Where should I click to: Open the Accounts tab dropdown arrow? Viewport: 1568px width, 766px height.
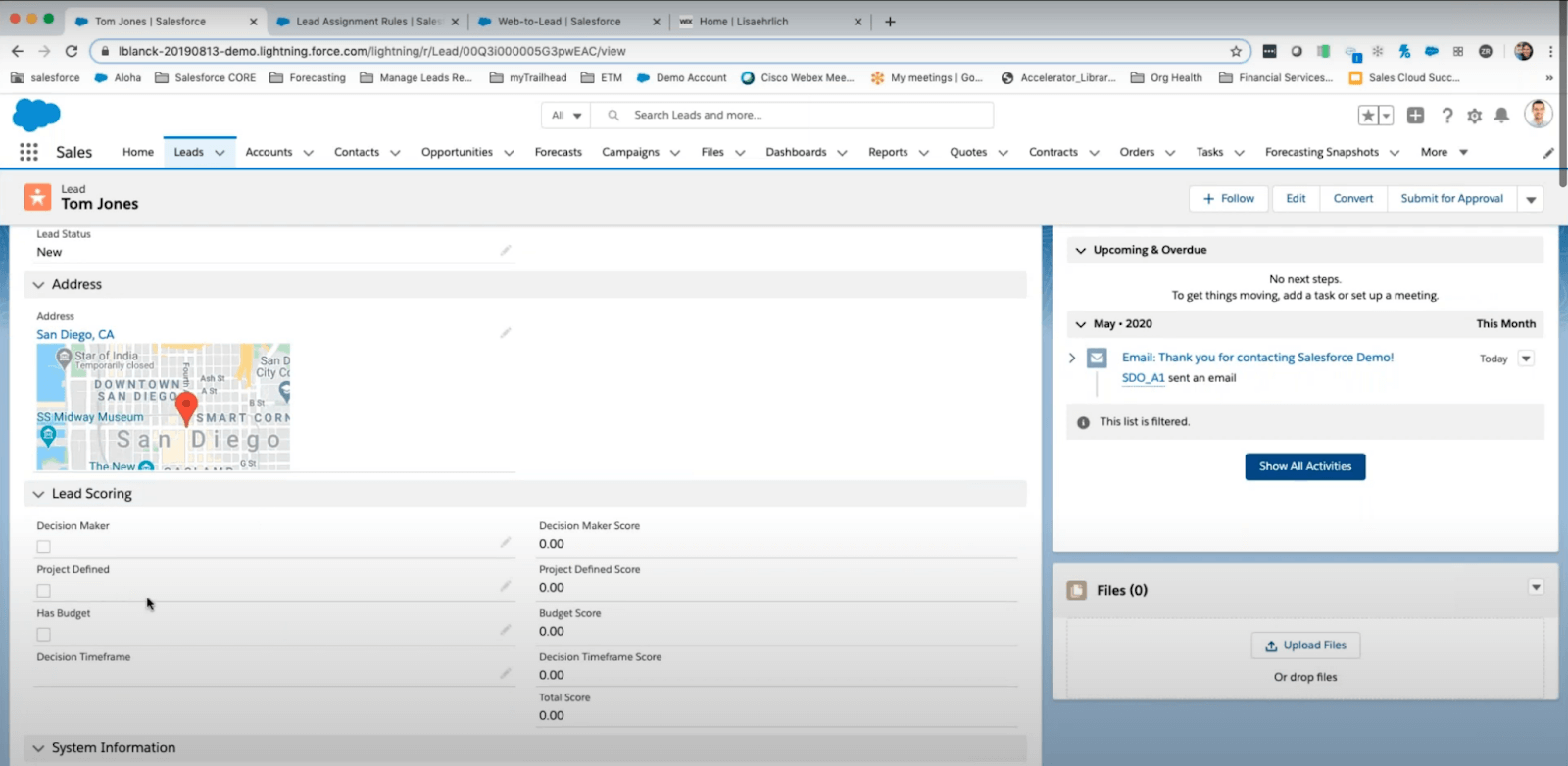[309, 153]
